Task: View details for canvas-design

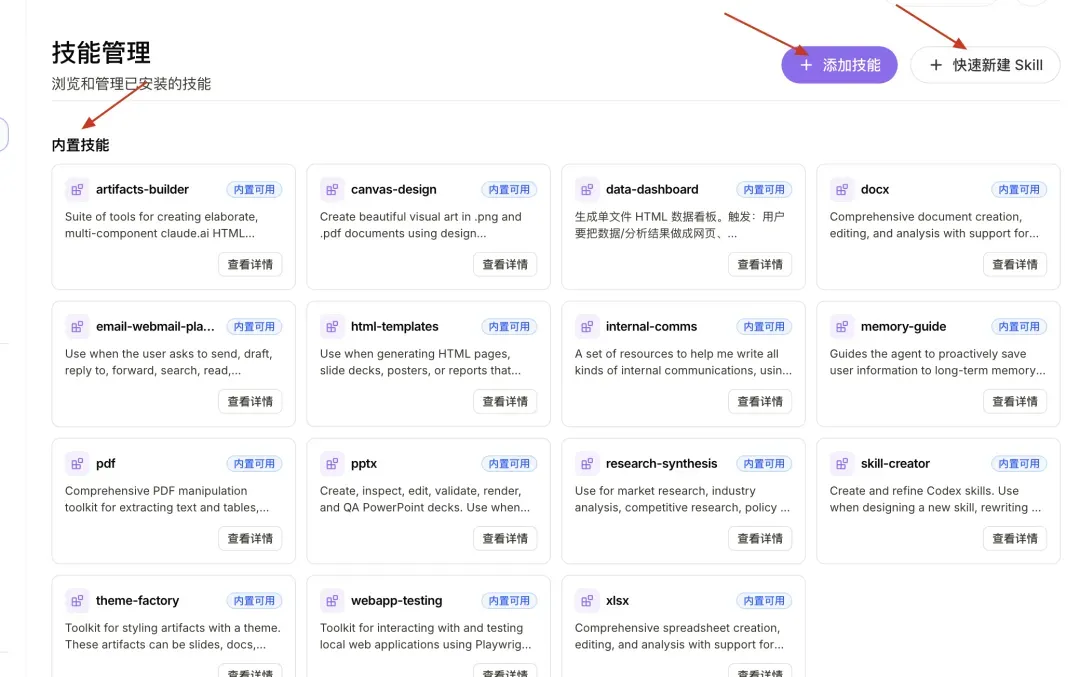Action: point(505,264)
